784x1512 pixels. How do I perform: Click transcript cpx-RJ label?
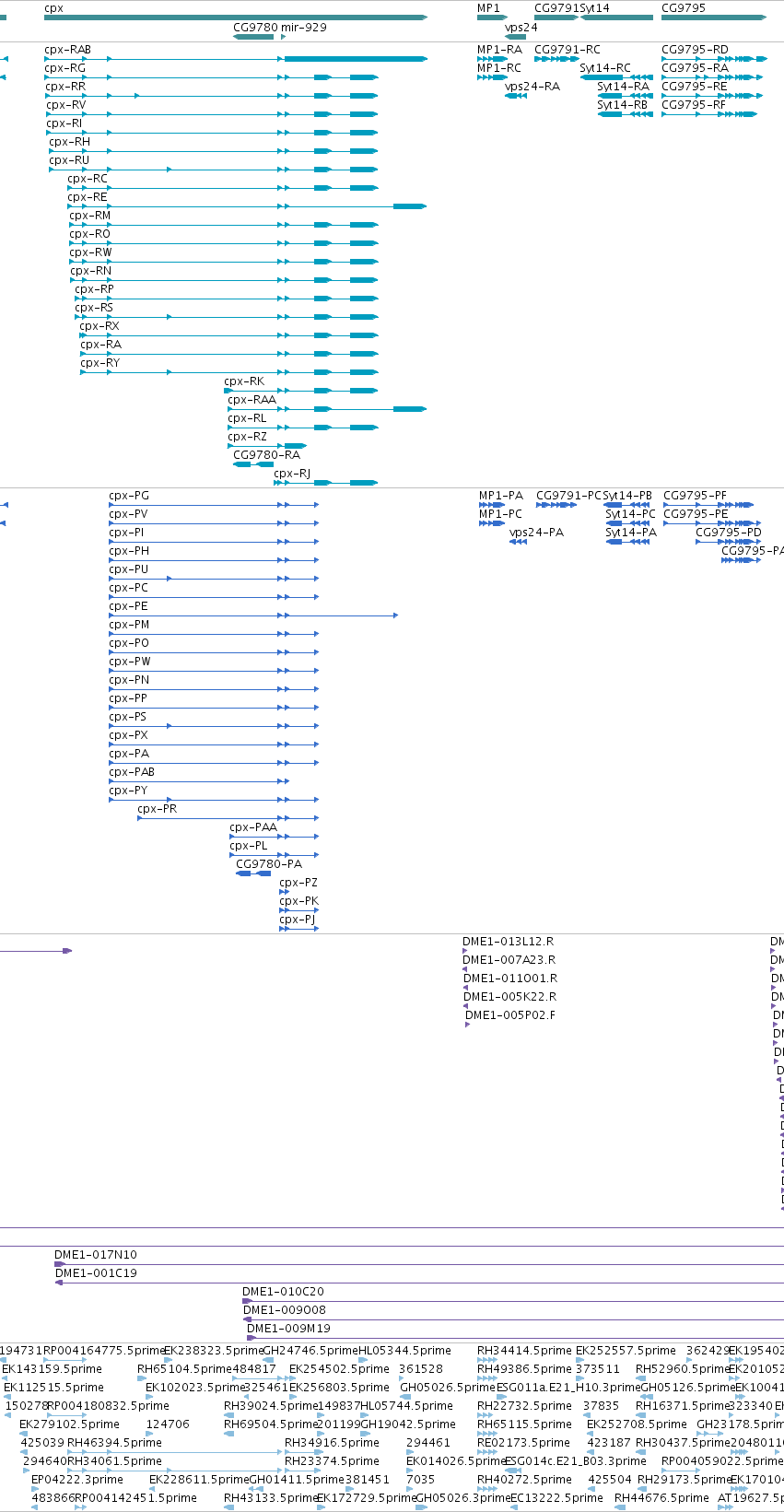(292, 474)
